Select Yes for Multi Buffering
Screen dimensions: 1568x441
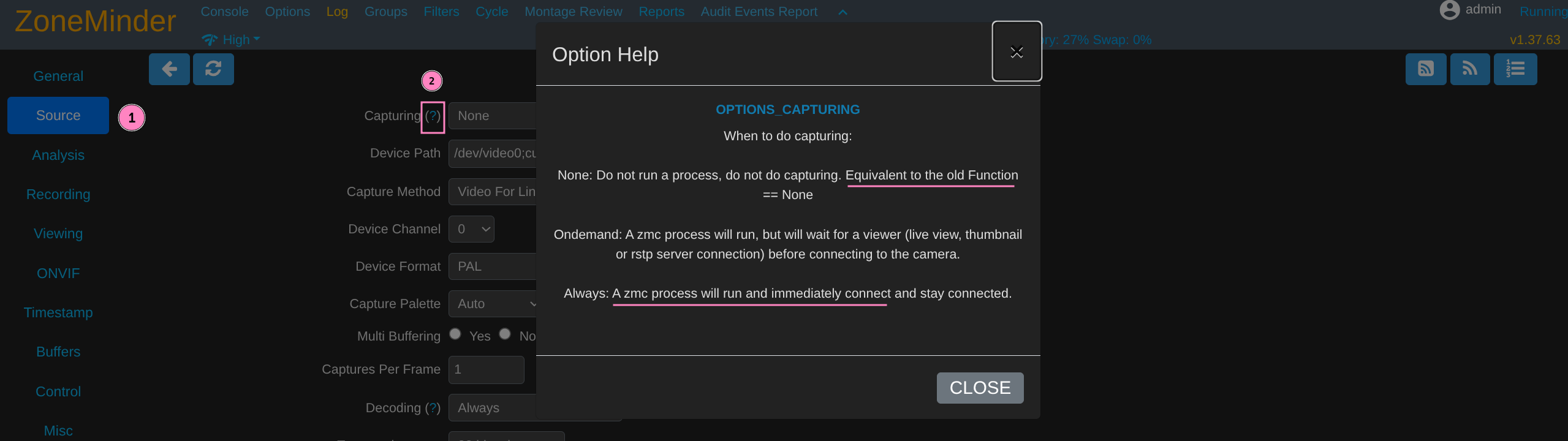[455, 334]
